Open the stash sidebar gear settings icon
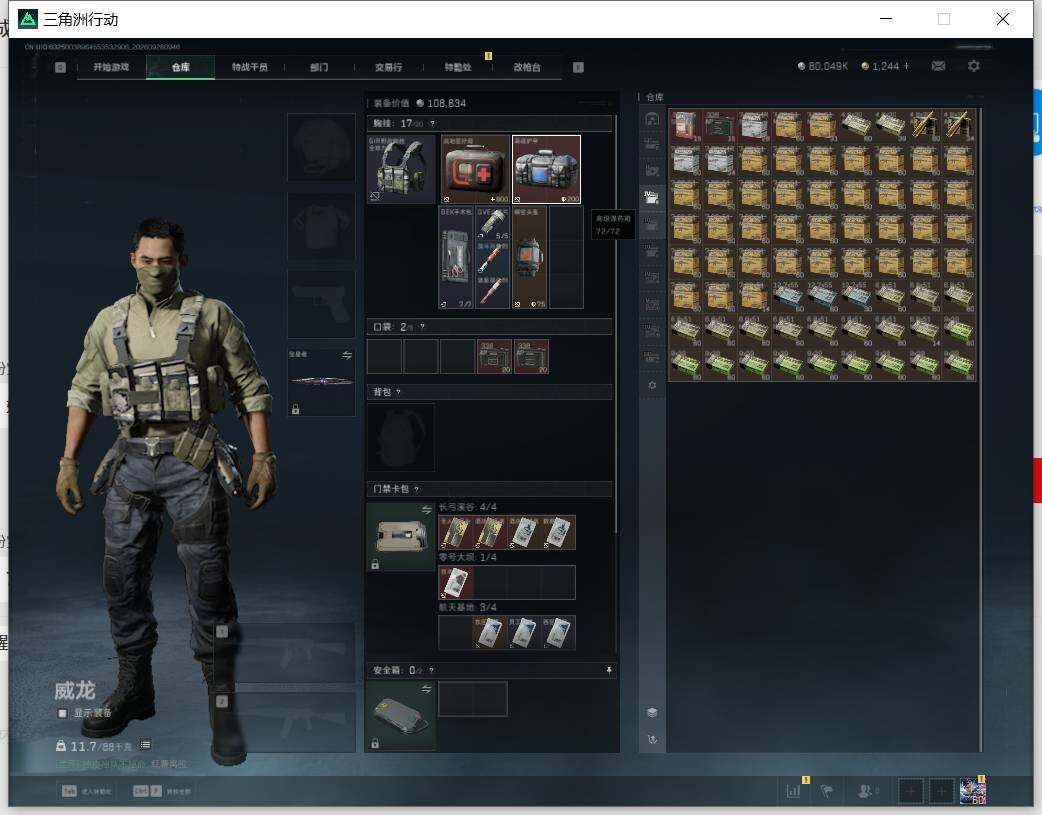This screenshot has height=815, width=1042. pyautogui.click(x=652, y=385)
